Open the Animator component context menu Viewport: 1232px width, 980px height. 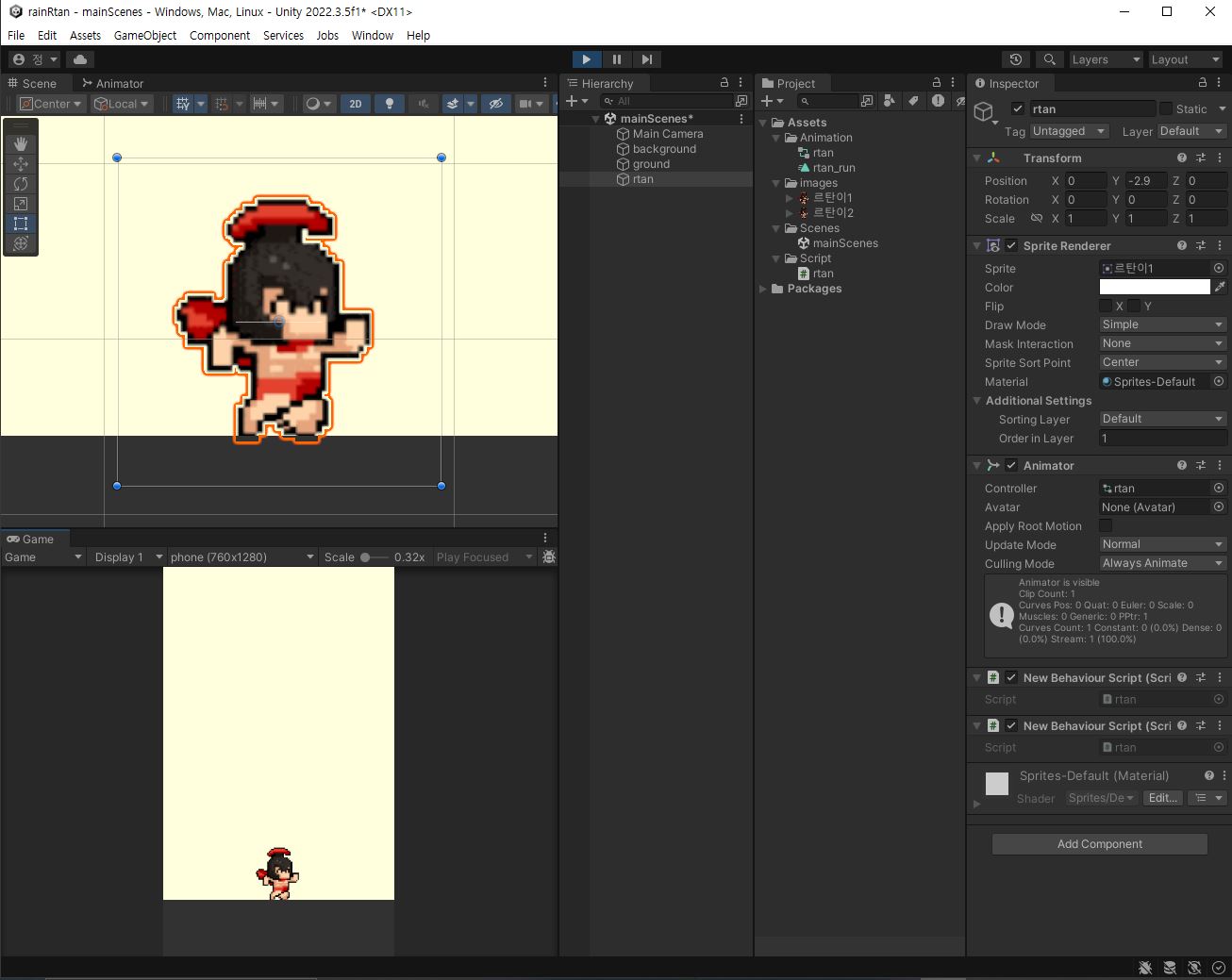tap(1220, 465)
